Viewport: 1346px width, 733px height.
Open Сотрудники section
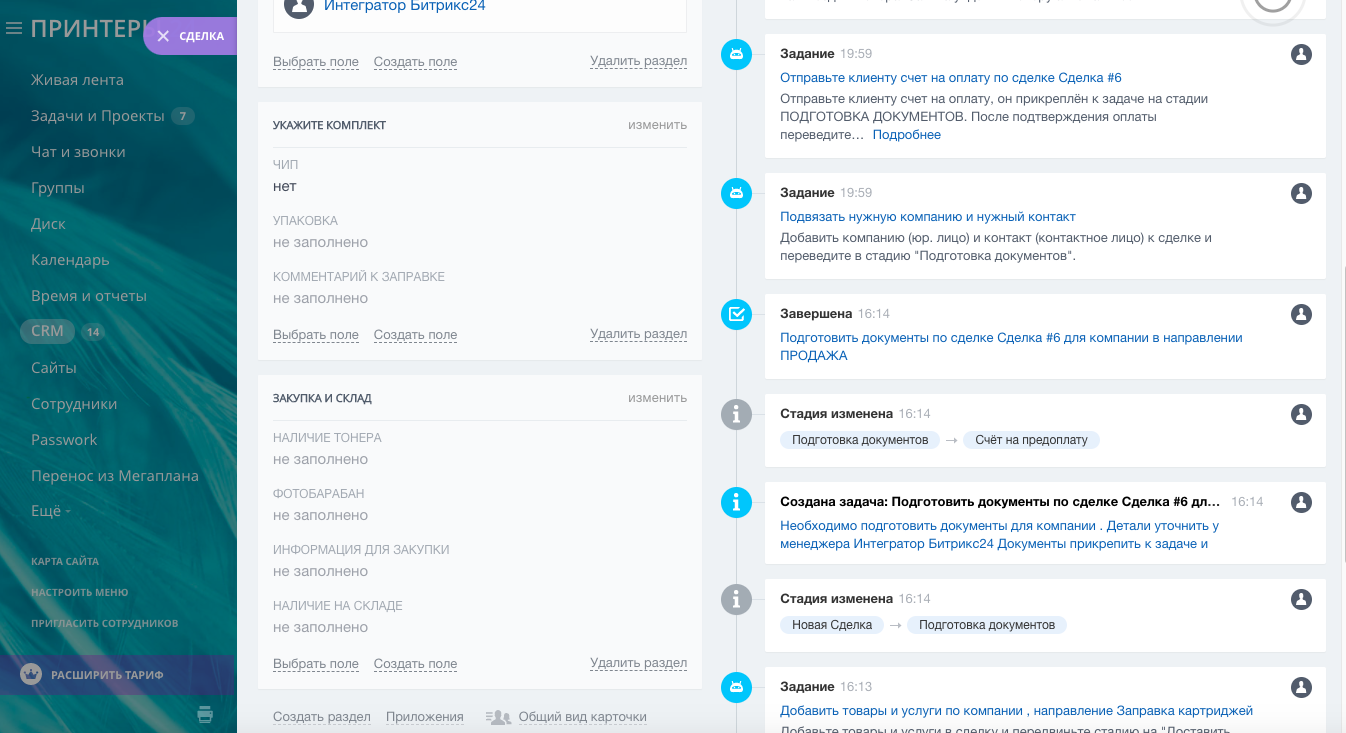(x=74, y=404)
